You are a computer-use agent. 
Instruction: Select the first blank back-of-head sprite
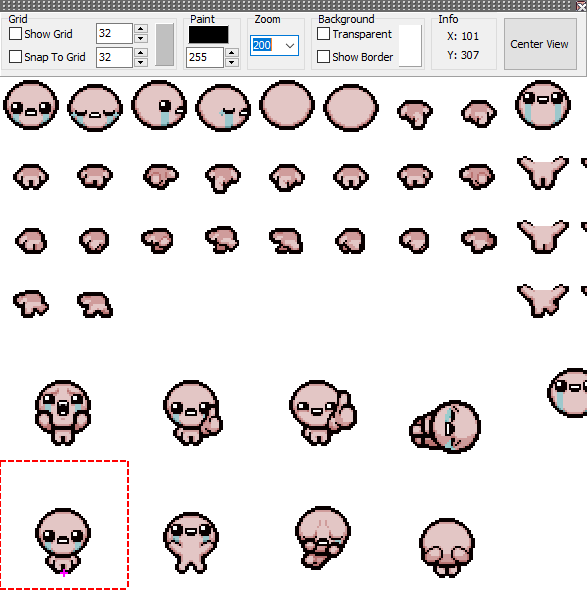[x=287, y=105]
